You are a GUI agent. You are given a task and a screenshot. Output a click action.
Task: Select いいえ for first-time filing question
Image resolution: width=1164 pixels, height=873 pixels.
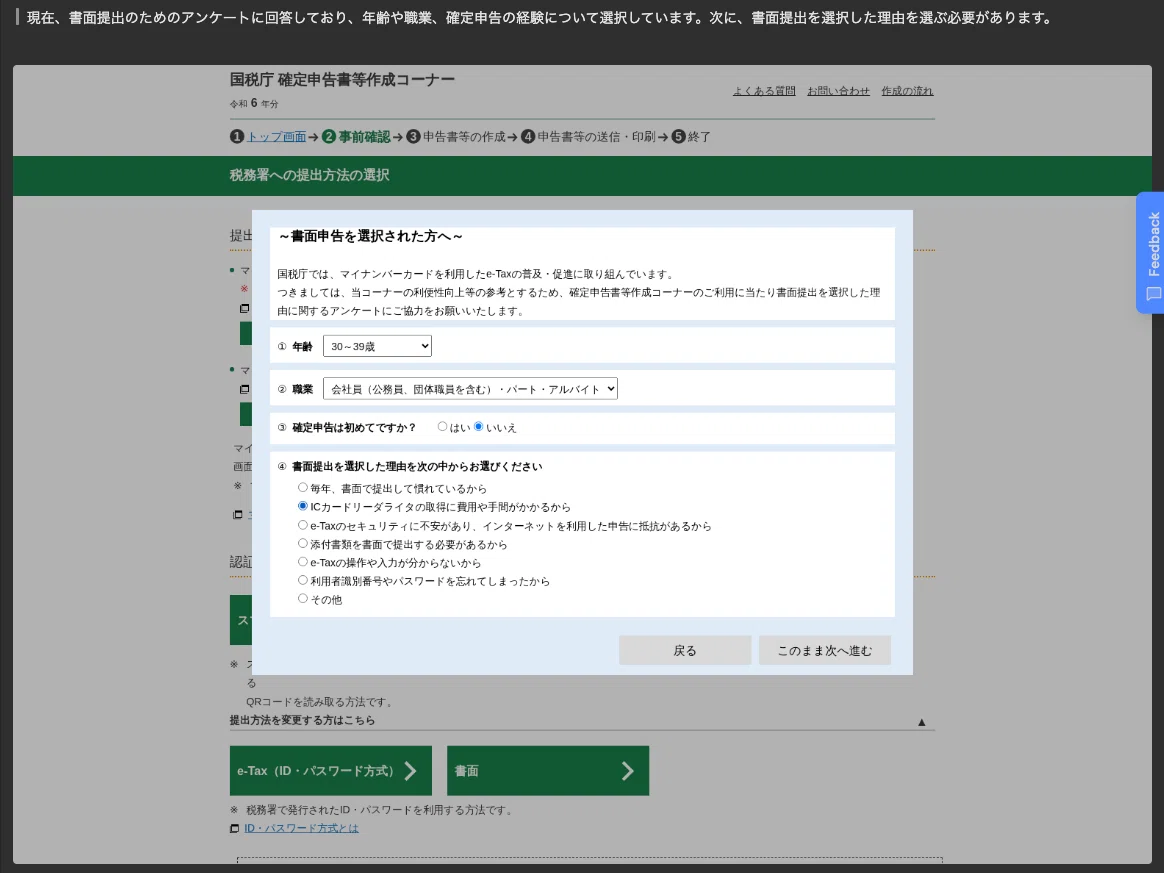pos(479,427)
